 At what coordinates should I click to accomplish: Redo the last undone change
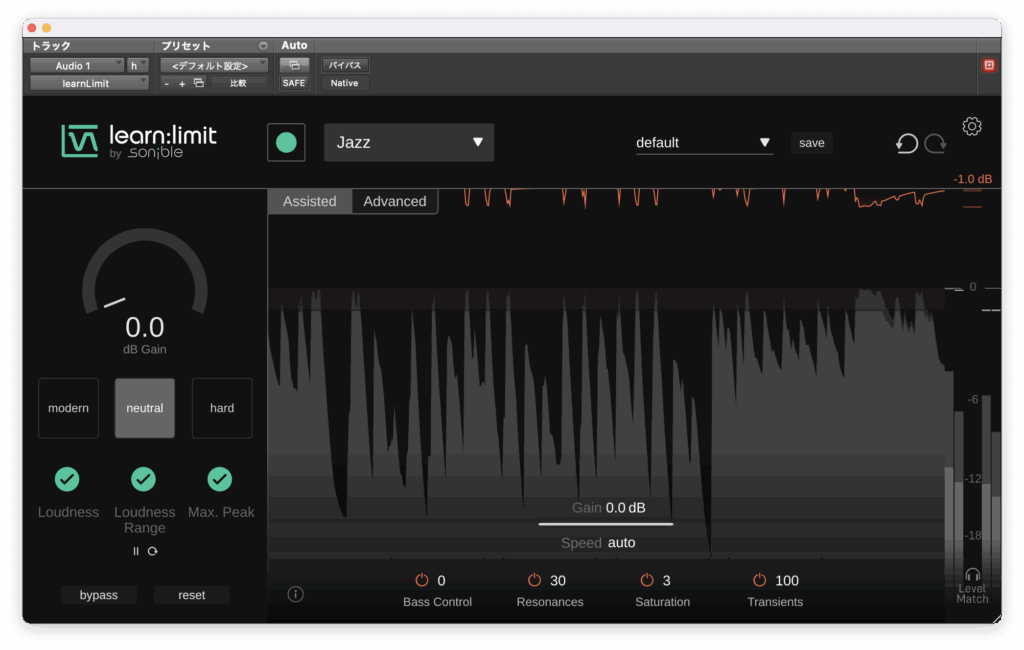[935, 143]
